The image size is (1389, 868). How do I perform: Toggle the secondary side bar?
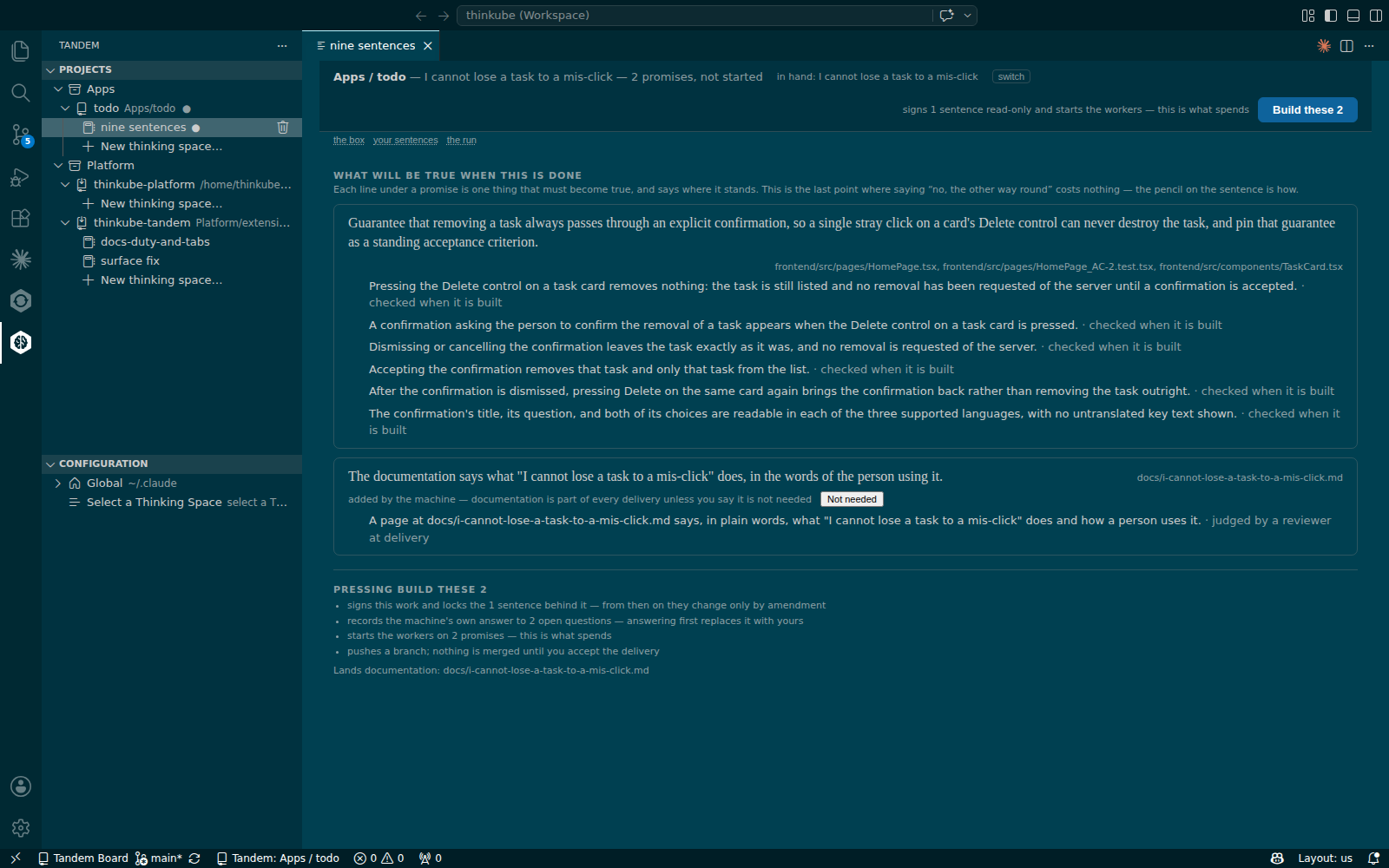(x=1376, y=16)
